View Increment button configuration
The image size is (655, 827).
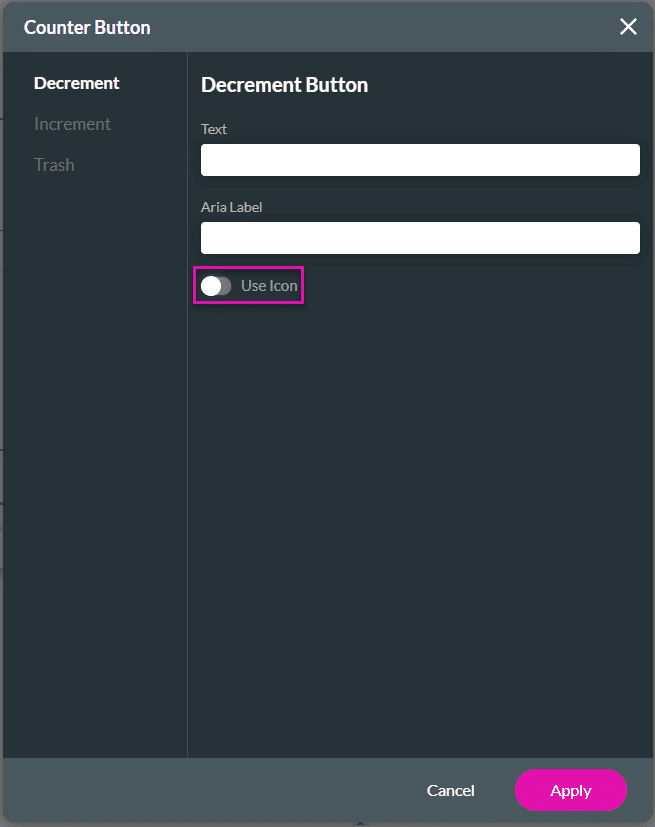pos(72,123)
